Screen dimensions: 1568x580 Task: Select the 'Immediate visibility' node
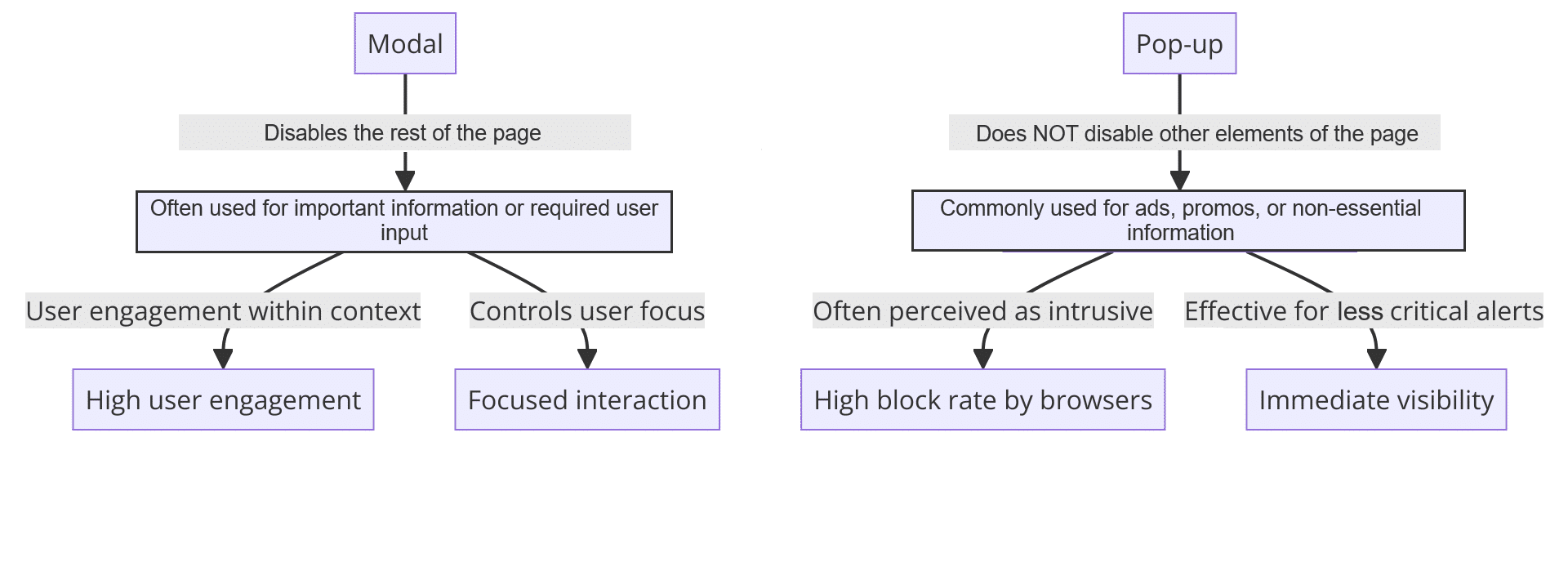(x=1376, y=399)
